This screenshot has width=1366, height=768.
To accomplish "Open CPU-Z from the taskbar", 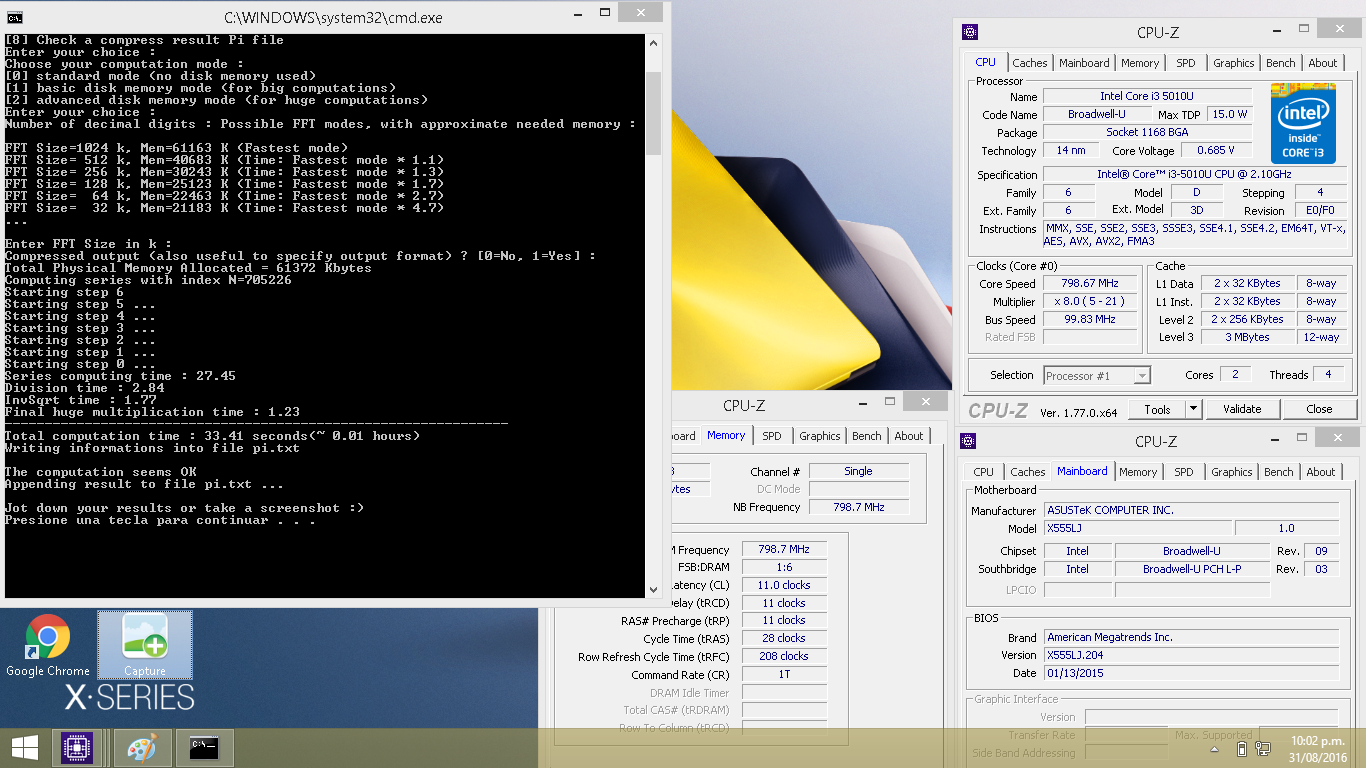I will 77,748.
